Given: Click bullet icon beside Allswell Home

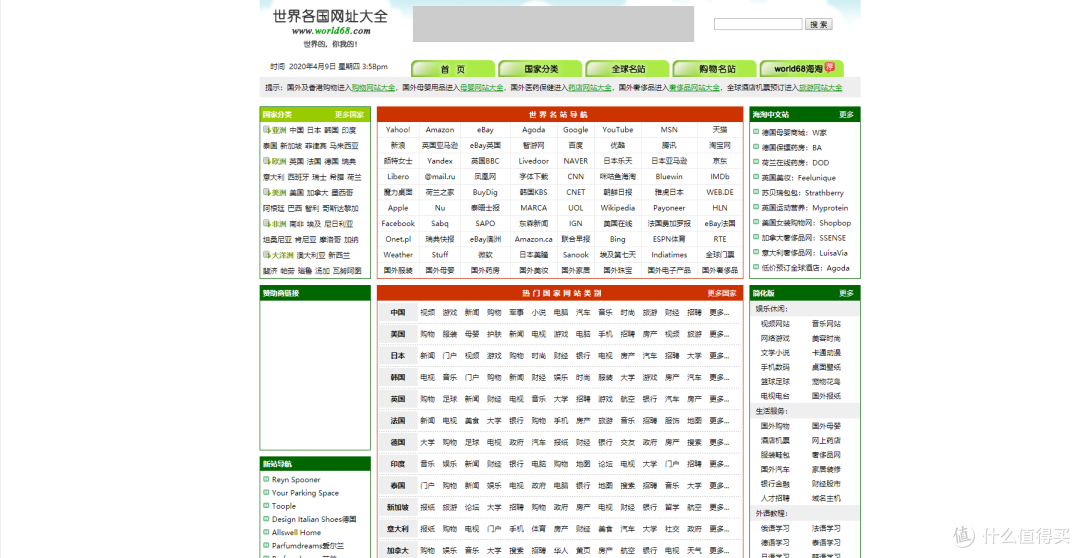Looking at the screenshot, I should pos(266,532).
